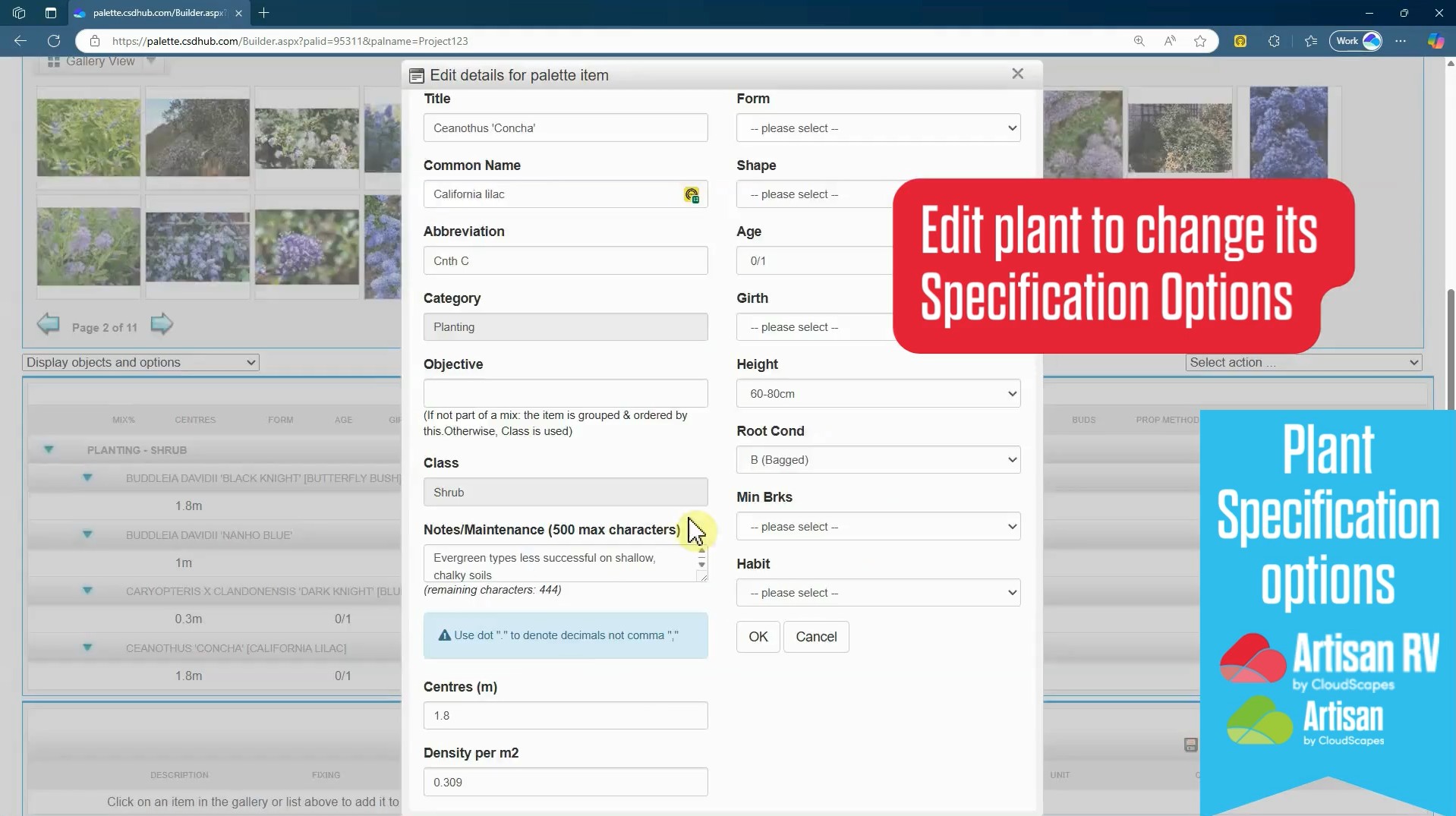
Task: Click the next page arrow in the gallery
Action: point(161,325)
